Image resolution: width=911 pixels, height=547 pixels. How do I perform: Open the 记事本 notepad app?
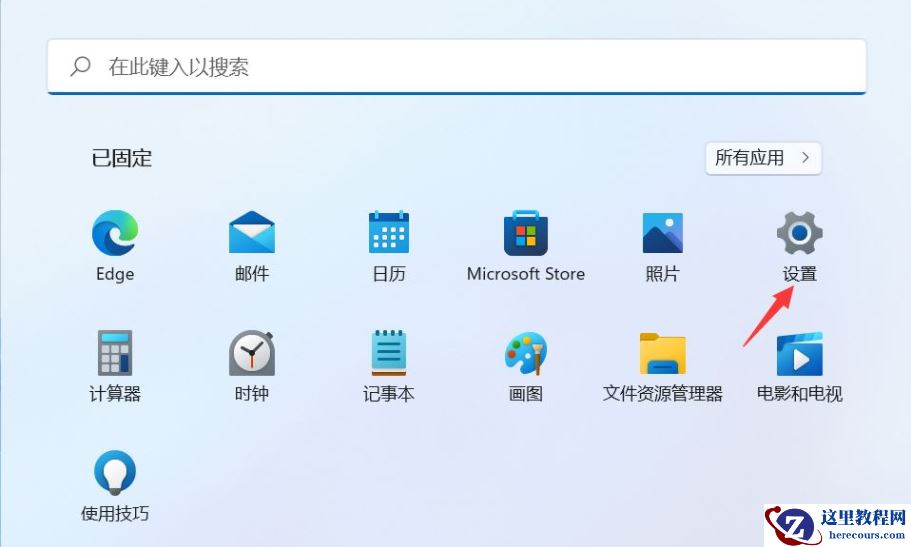tap(389, 353)
